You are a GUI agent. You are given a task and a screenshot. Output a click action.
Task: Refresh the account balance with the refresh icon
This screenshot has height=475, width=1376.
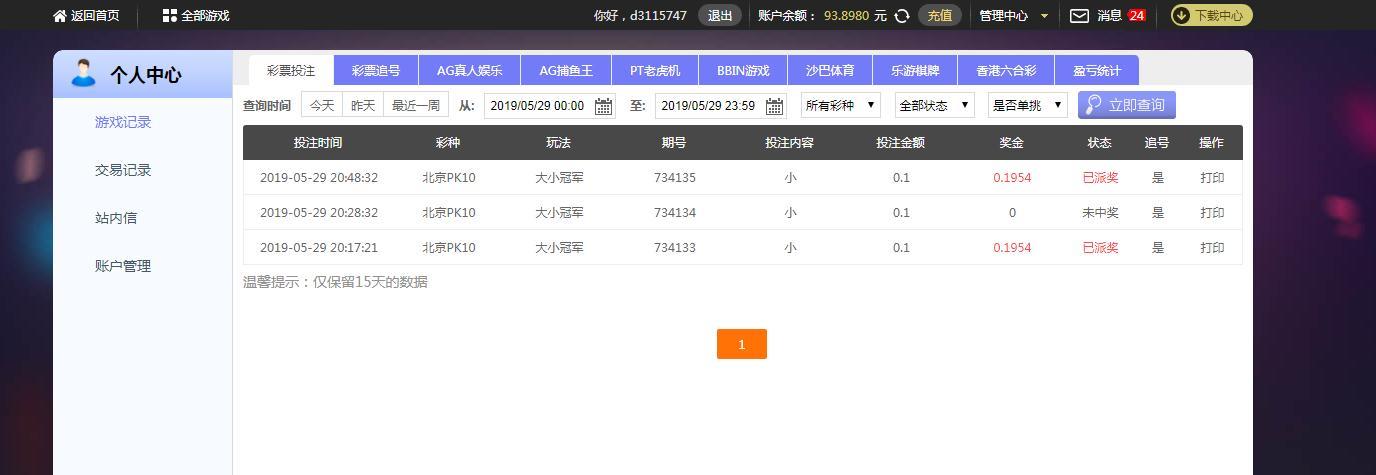902,15
